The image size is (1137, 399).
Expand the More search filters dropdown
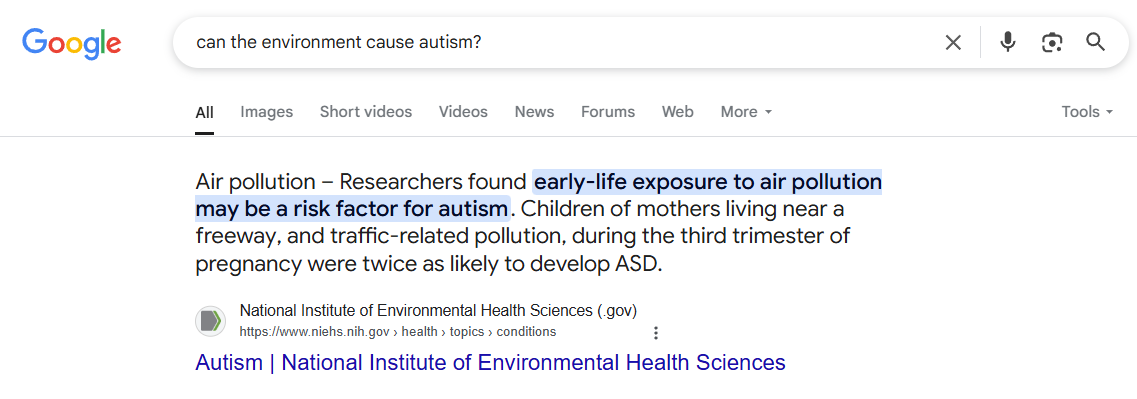(746, 112)
